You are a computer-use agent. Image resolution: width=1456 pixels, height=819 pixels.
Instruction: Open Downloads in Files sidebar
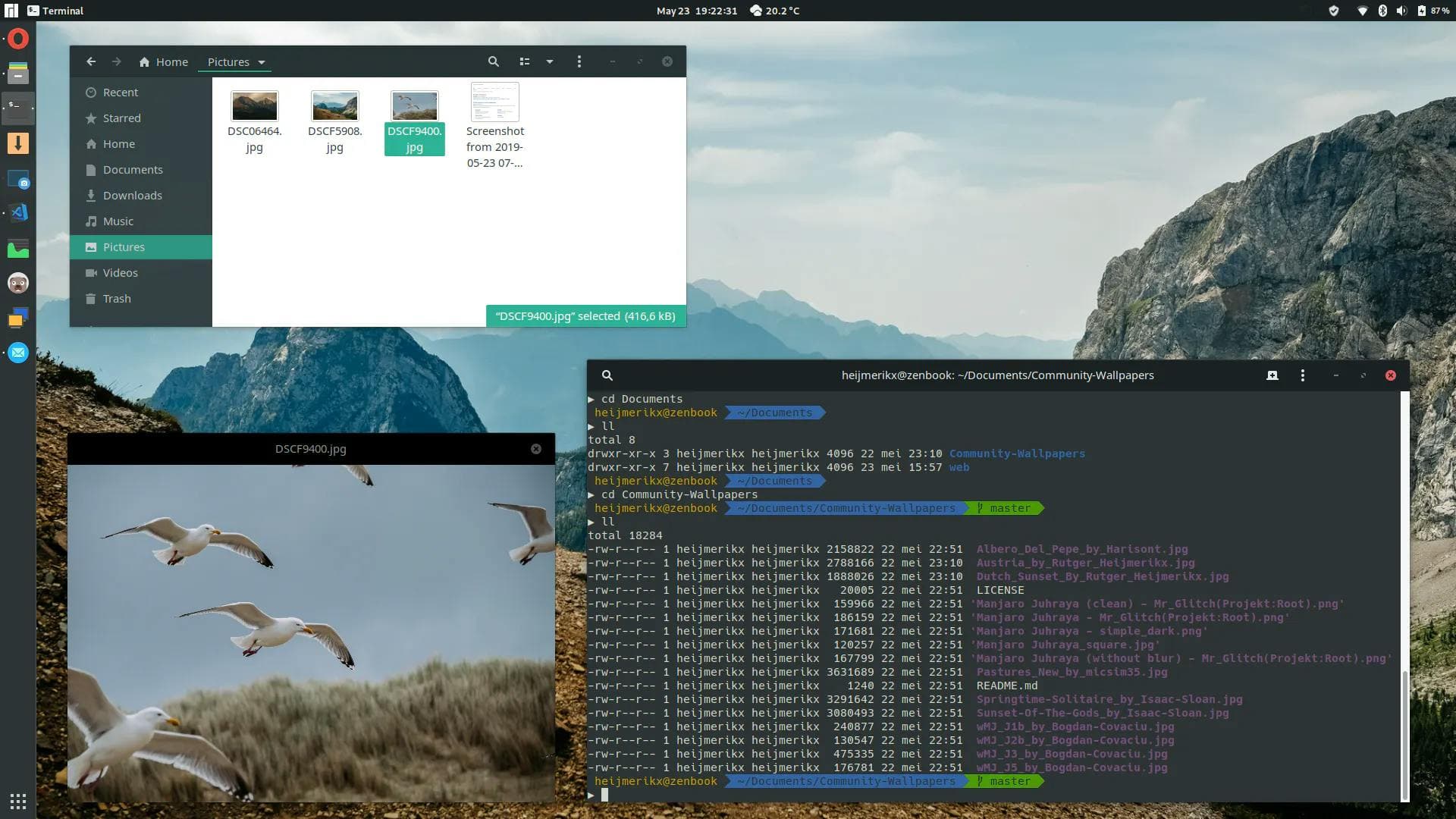pos(141,196)
